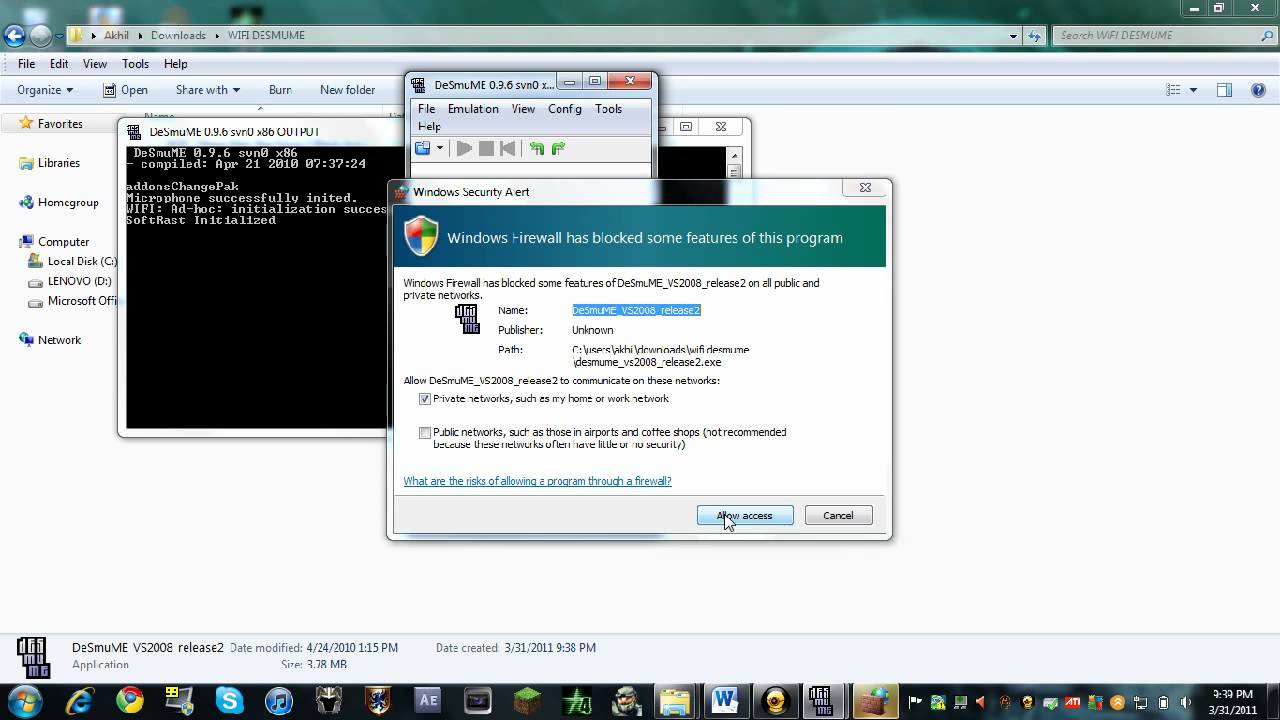This screenshot has width=1280, height=720.
Task: Click Explorer back navigation arrow
Action: (14, 36)
